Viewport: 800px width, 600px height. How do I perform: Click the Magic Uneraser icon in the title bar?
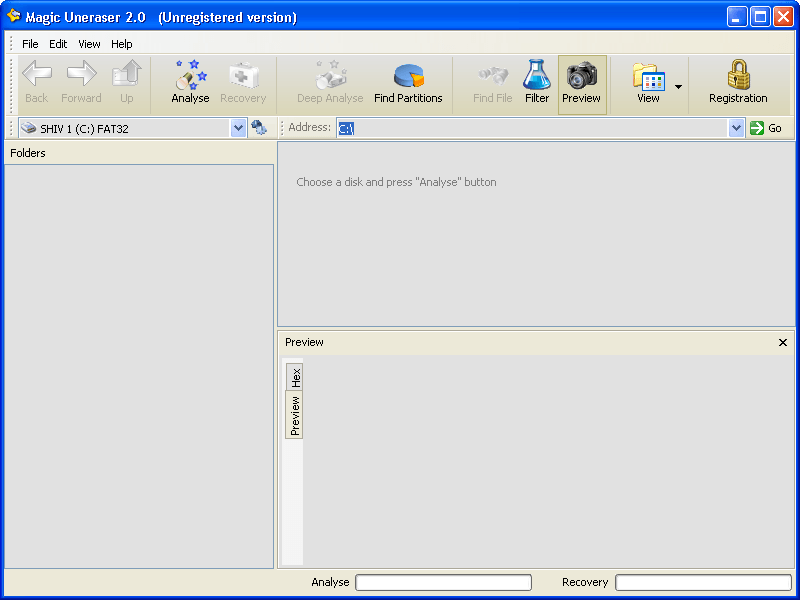(12, 16)
